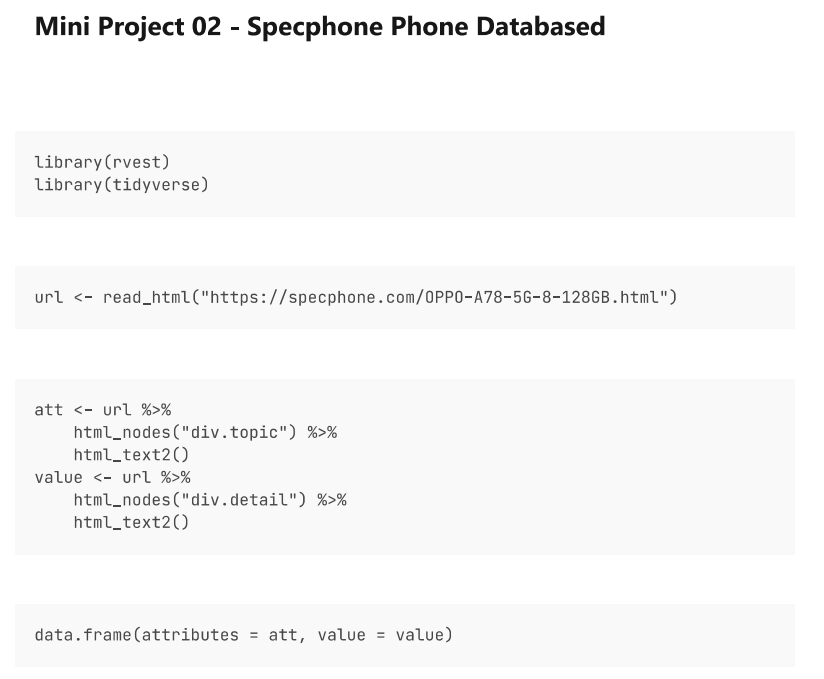Click last html_text2() call
The width and height of the screenshot is (824, 679).
pos(131,522)
